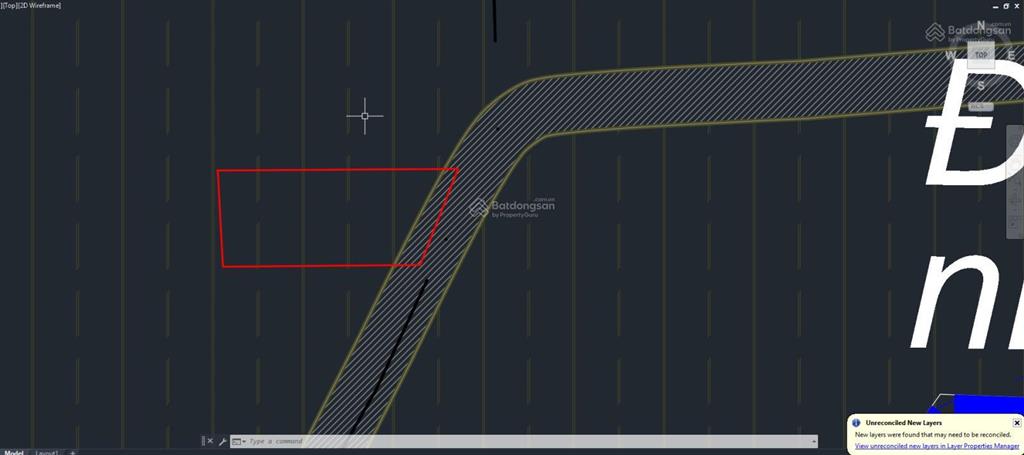The height and width of the screenshot is (455, 1024).
Task: Click the info icon in layers notification
Action: coord(856,423)
